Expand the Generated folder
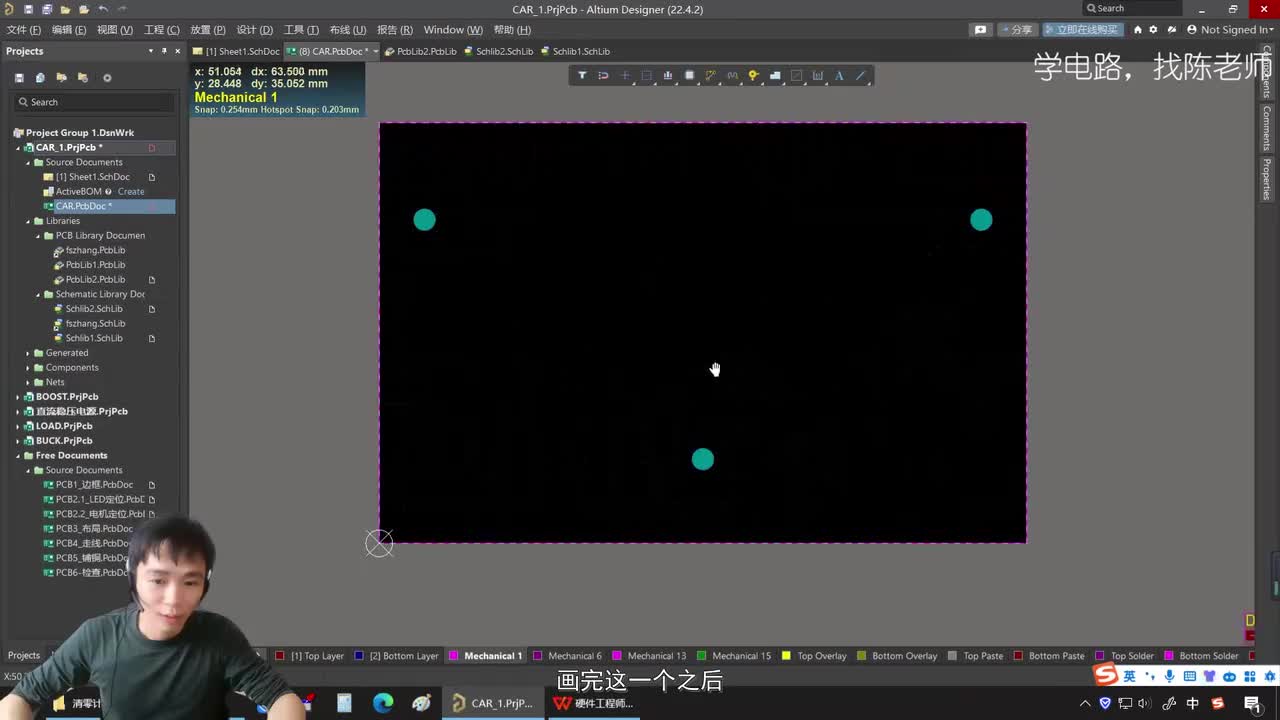1280x720 pixels. (x=28, y=353)
